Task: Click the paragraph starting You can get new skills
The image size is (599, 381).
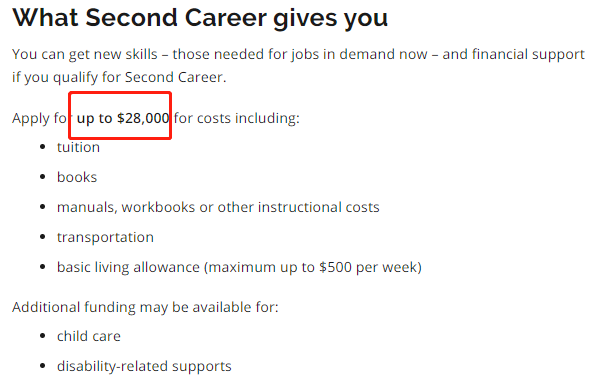Action: [x=298, y=66]
